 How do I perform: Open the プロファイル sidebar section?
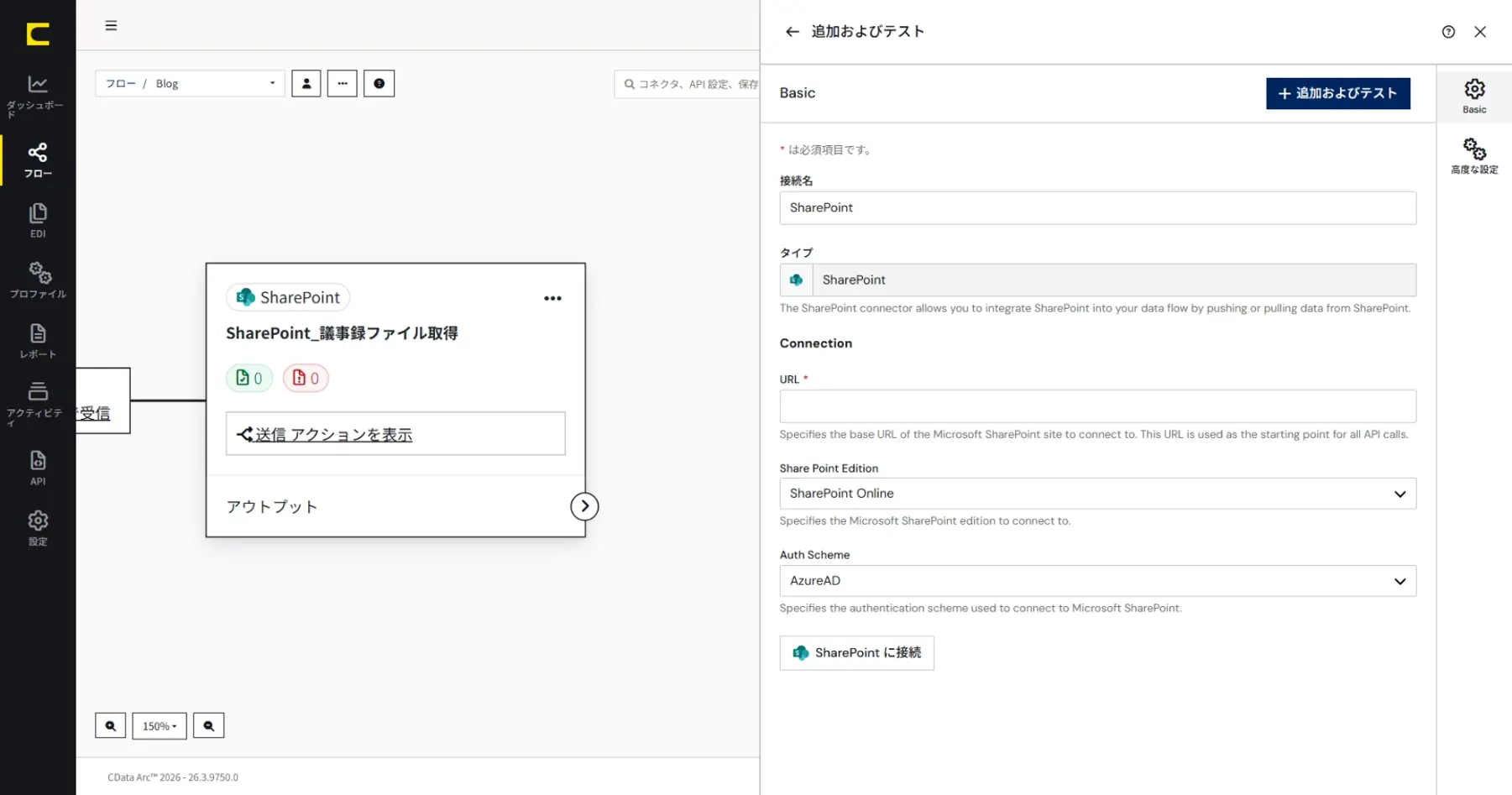pyautogui.click(x=38, y=280)
